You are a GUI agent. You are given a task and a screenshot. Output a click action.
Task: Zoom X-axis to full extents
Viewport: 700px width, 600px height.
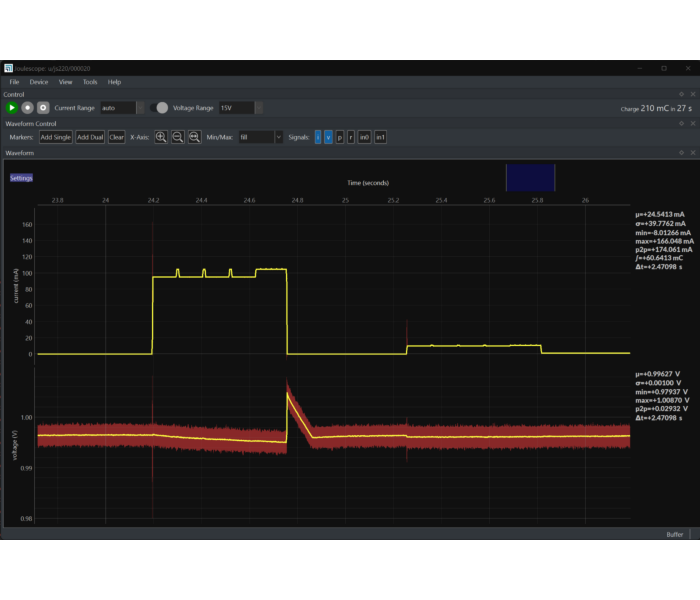pos(195,137)
